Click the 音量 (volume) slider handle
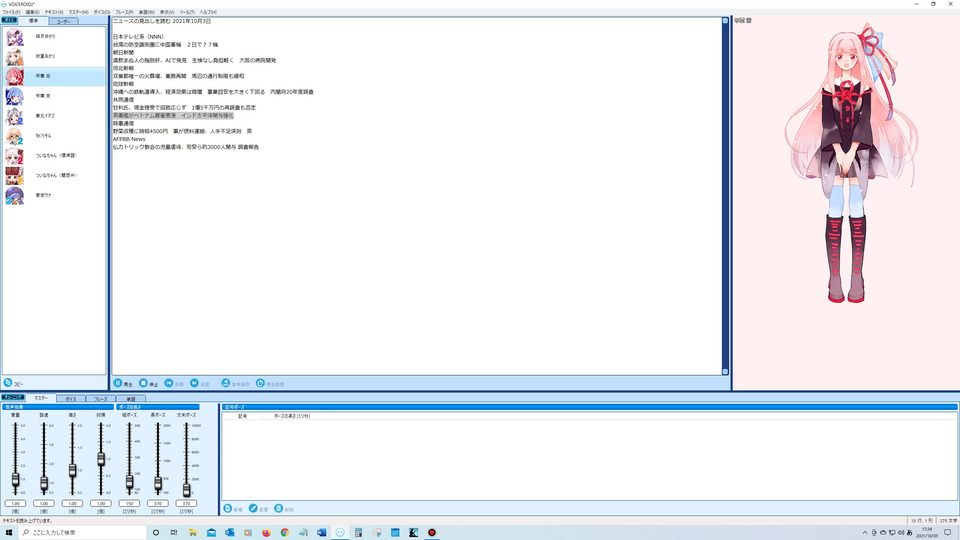Image resolution: width=960 pixels, height=540 pixels. (x=15, y=480)
